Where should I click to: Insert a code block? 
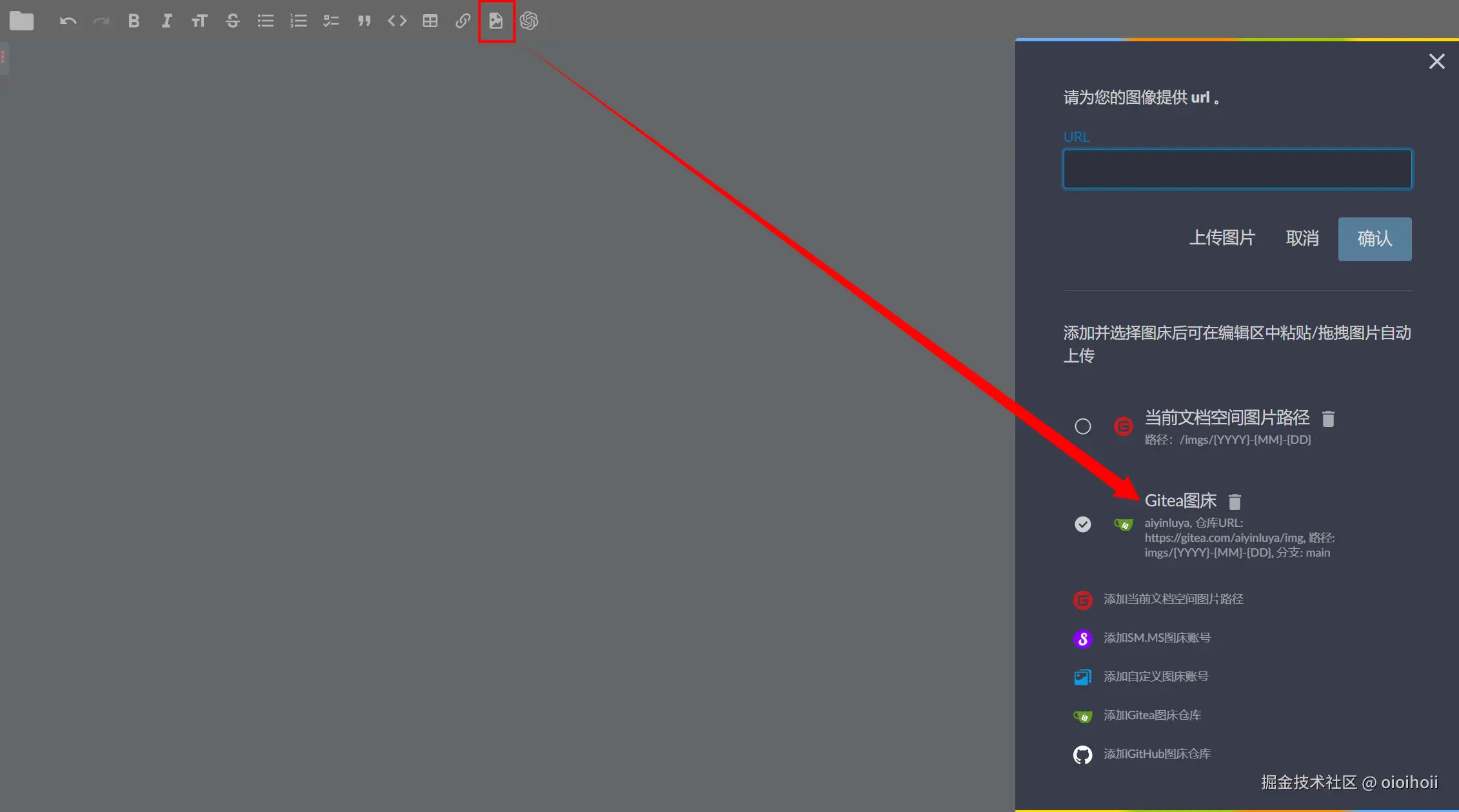(397, 21)
